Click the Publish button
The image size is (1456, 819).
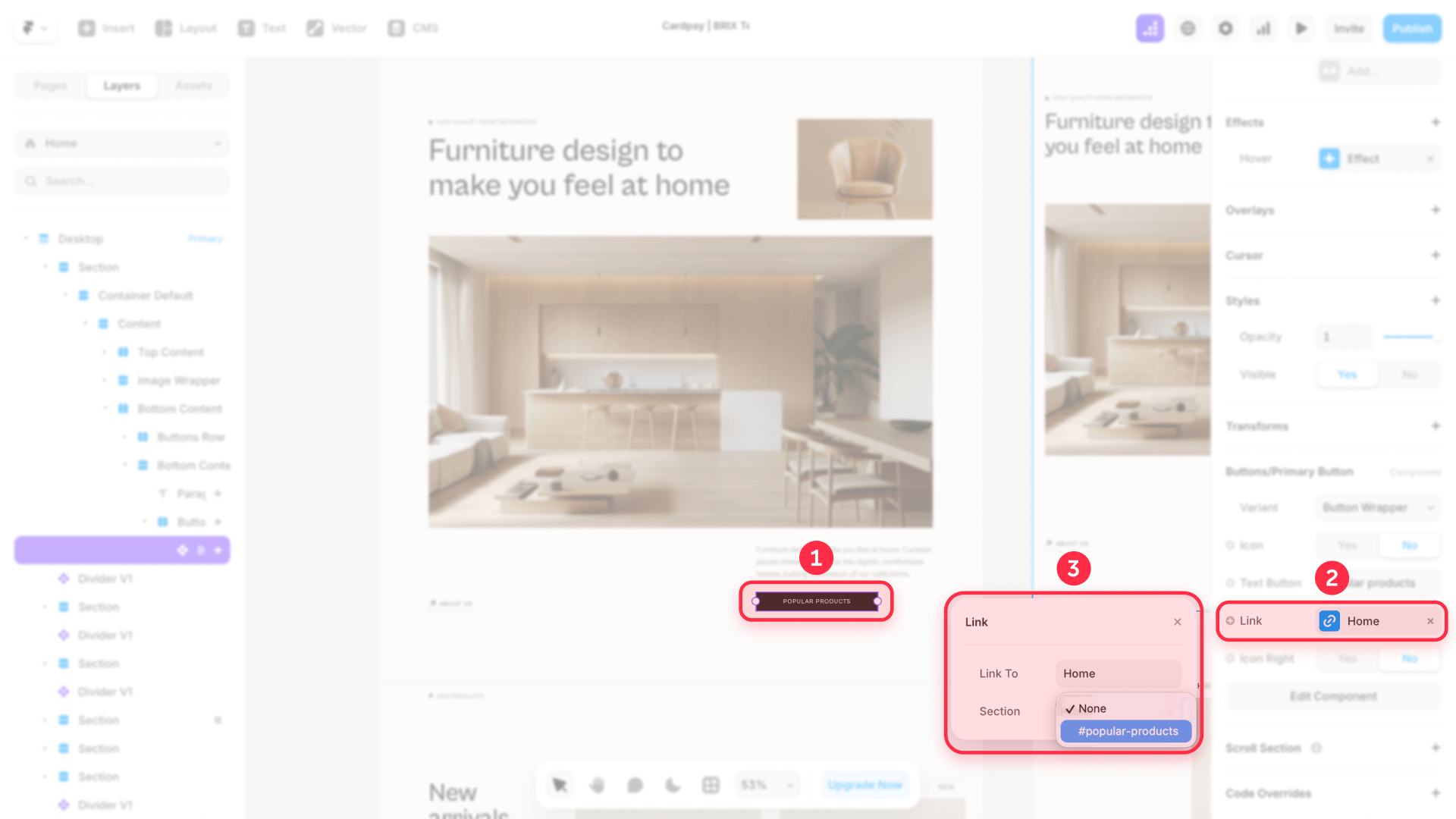pos(1412,29)
